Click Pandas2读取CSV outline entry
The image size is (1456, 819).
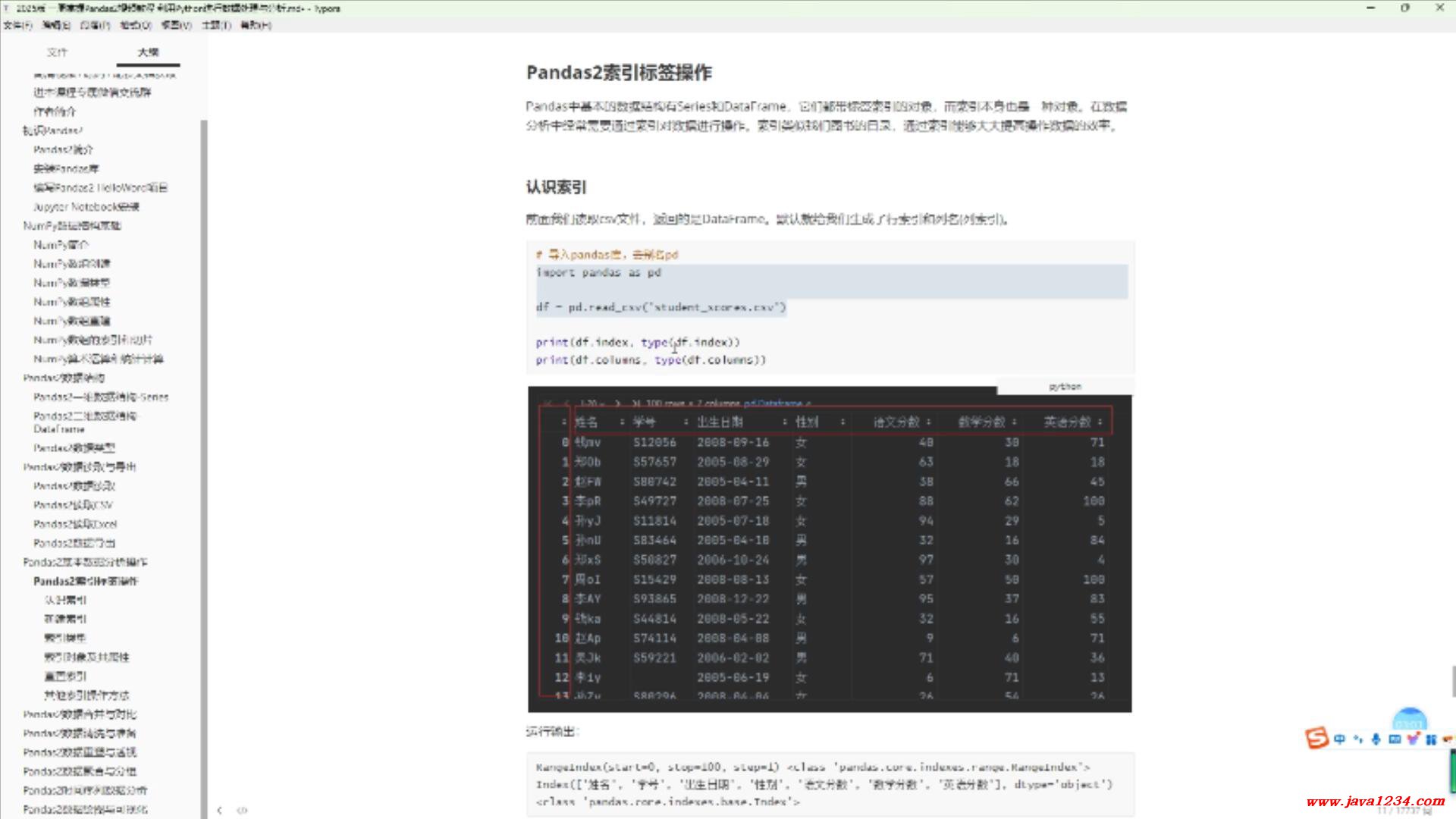[x=73, y=504]
